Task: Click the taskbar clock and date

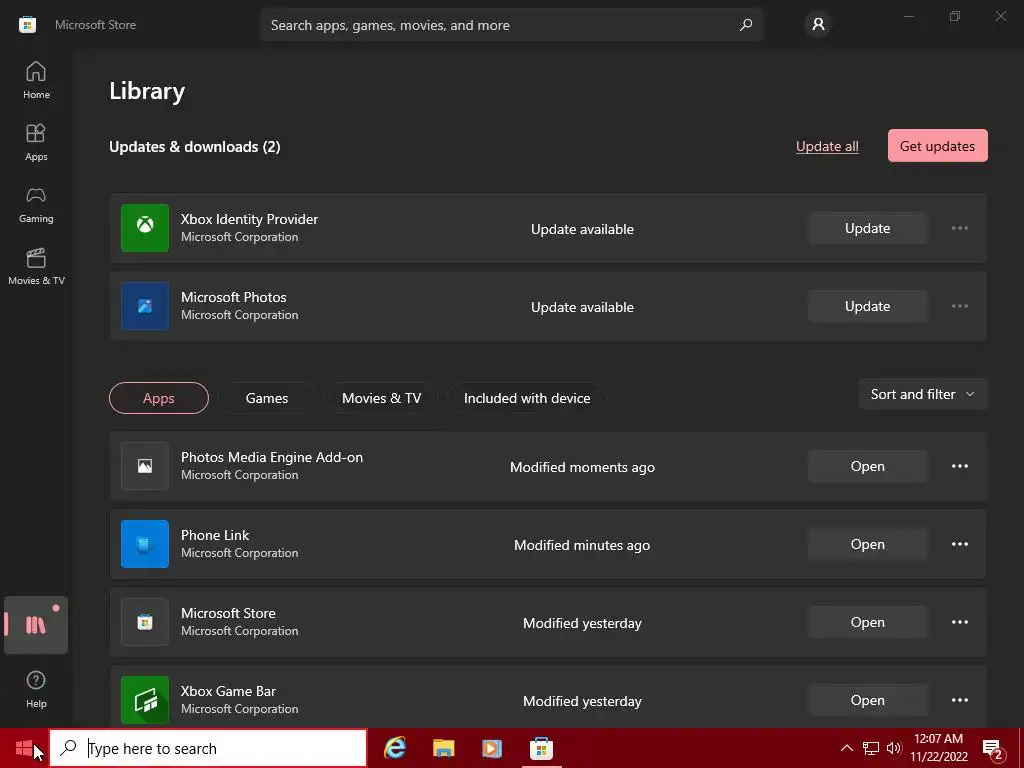Action: click(x=938, y=748)
